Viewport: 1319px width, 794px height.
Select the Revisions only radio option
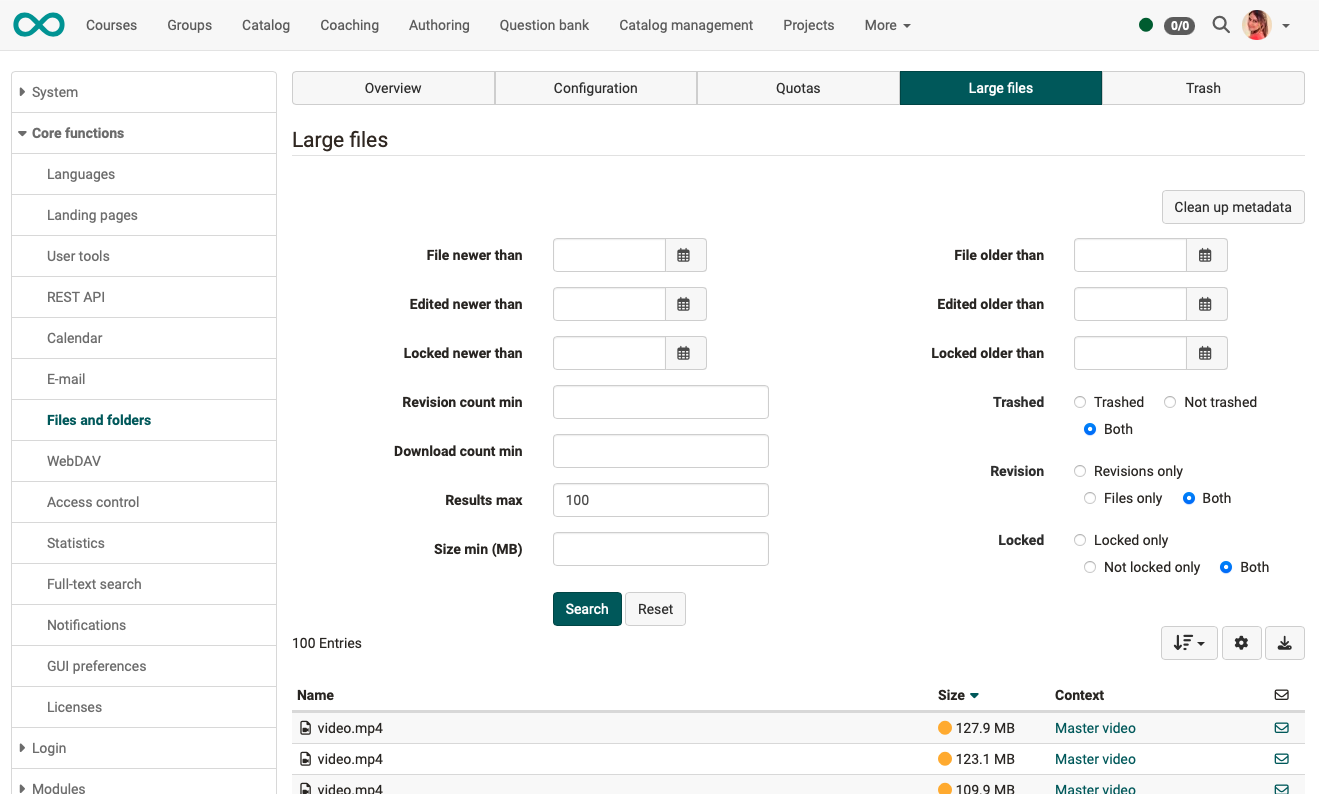click(1080, 471)
